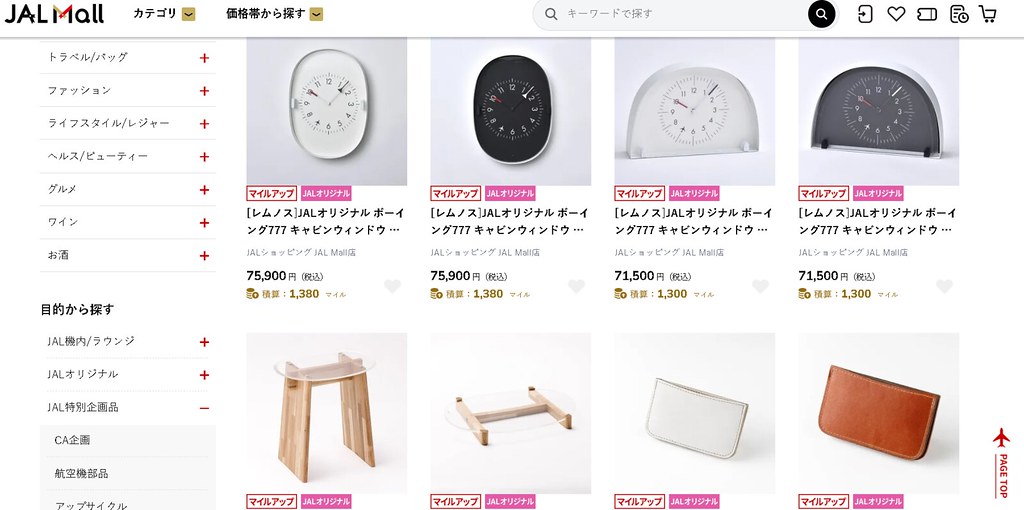The height and width of the screenshot is (510, 1024).
Task: Open the 価格帯から探す dropdown
Action: [274, 14]
